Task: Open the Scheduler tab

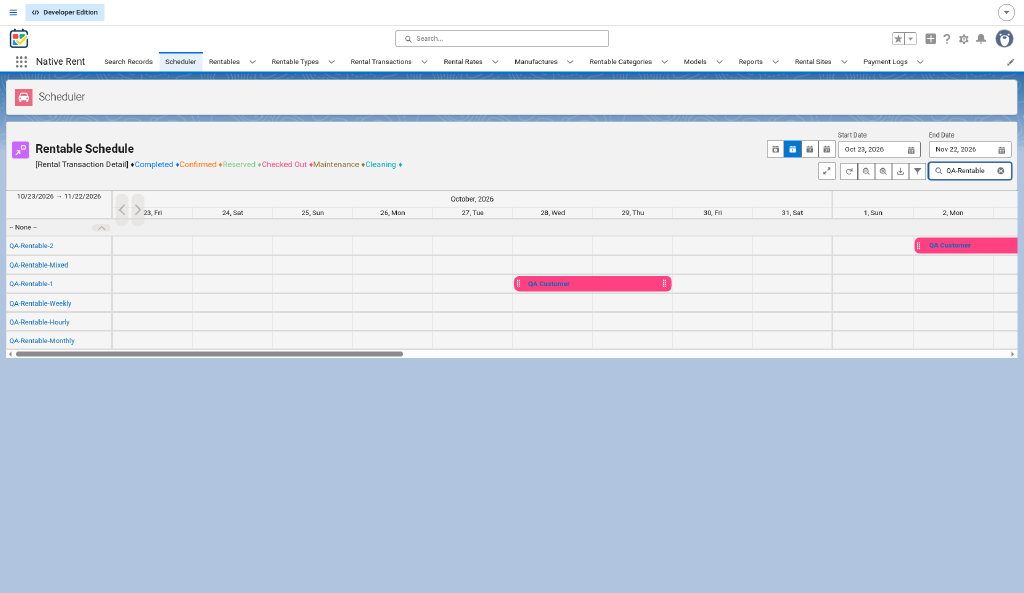Action: [x=180, y=61]
